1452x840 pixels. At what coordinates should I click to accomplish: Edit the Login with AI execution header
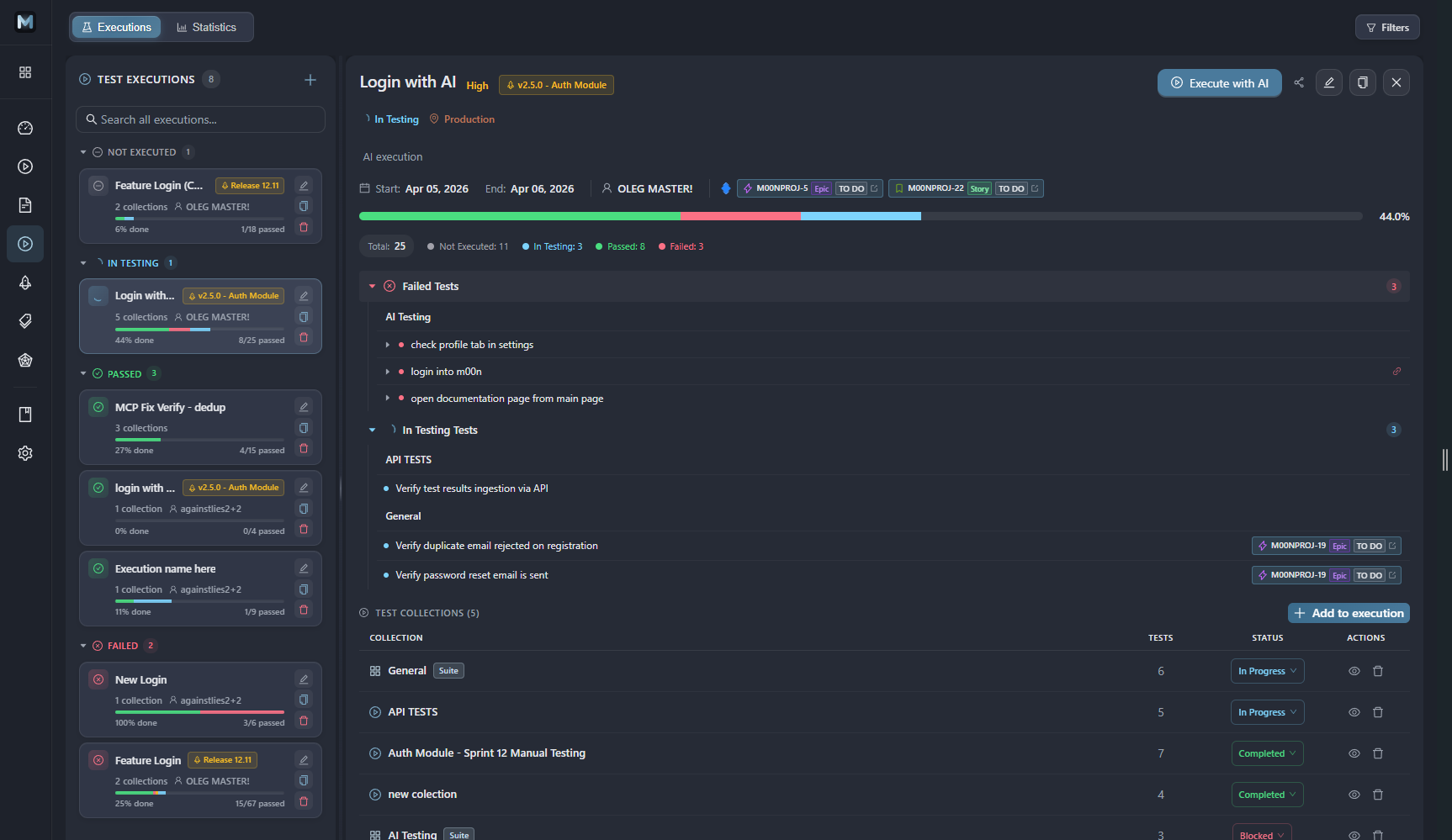[1329, 82]
